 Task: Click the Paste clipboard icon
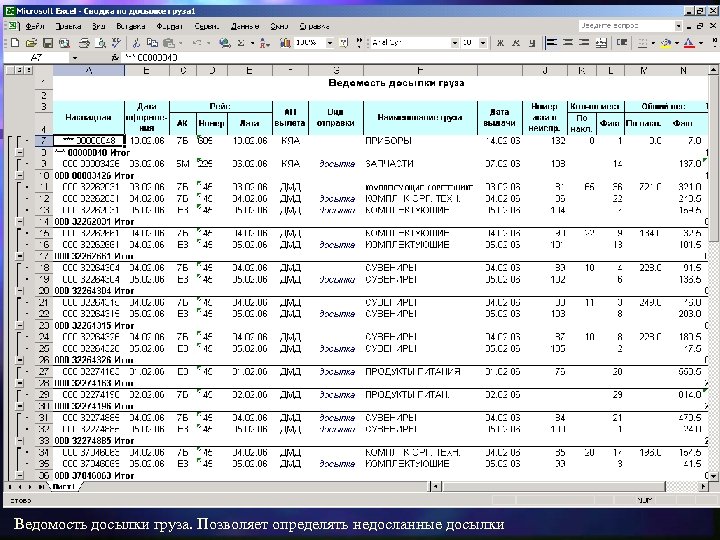point(169,43)
